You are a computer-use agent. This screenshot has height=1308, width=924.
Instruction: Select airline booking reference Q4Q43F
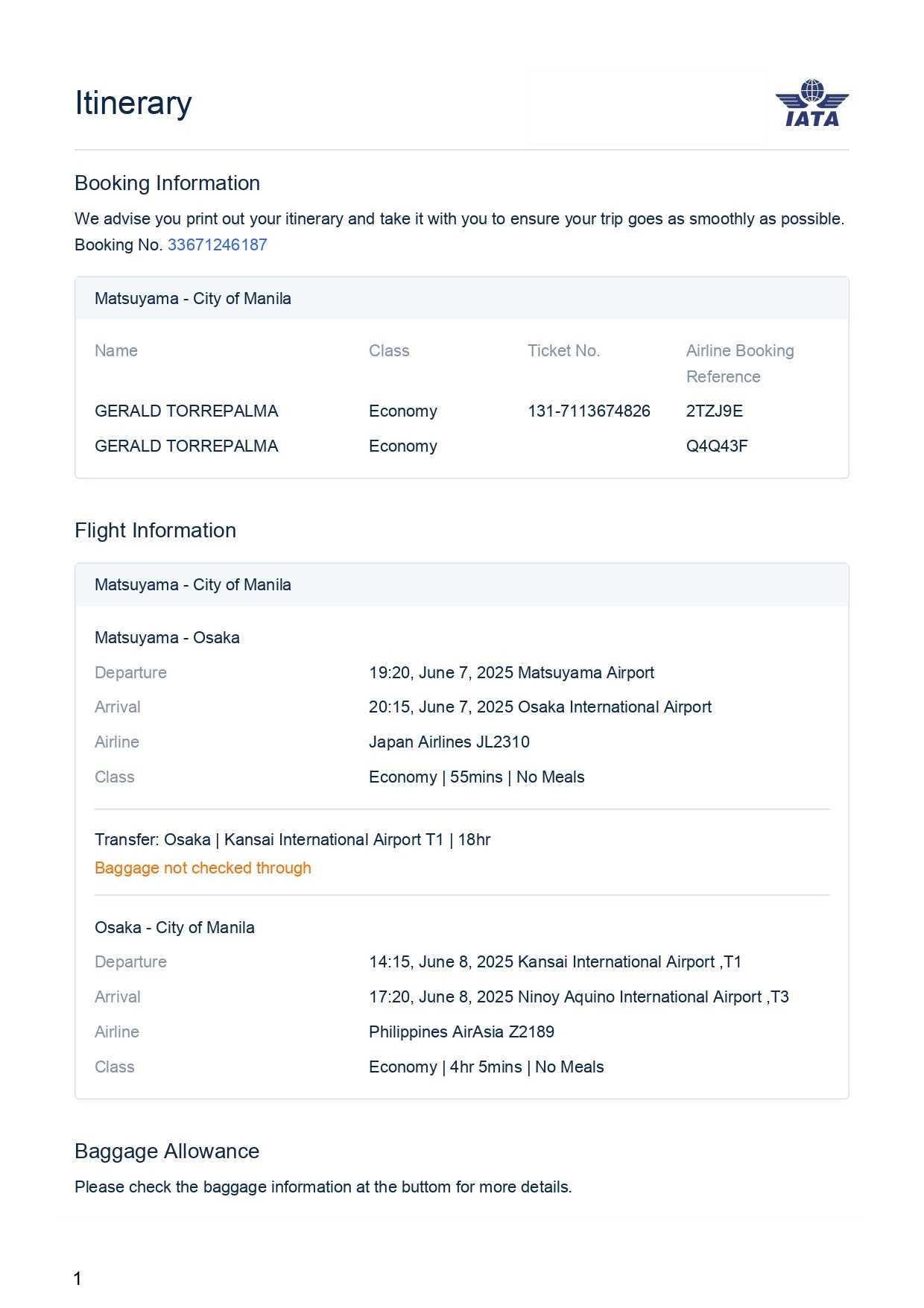716,446
